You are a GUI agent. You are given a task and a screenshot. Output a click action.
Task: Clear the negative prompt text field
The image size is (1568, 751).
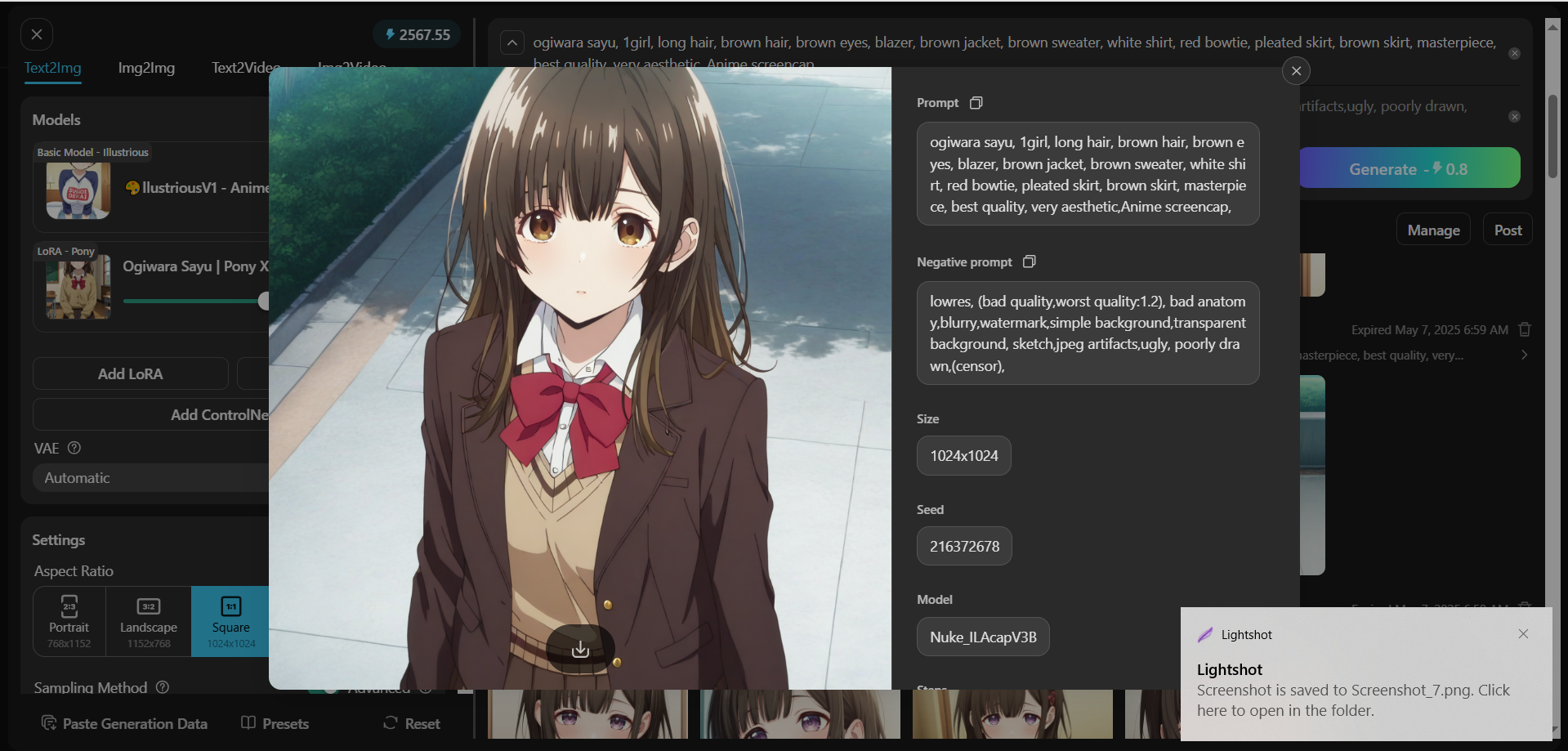(x=1514, y=117)
